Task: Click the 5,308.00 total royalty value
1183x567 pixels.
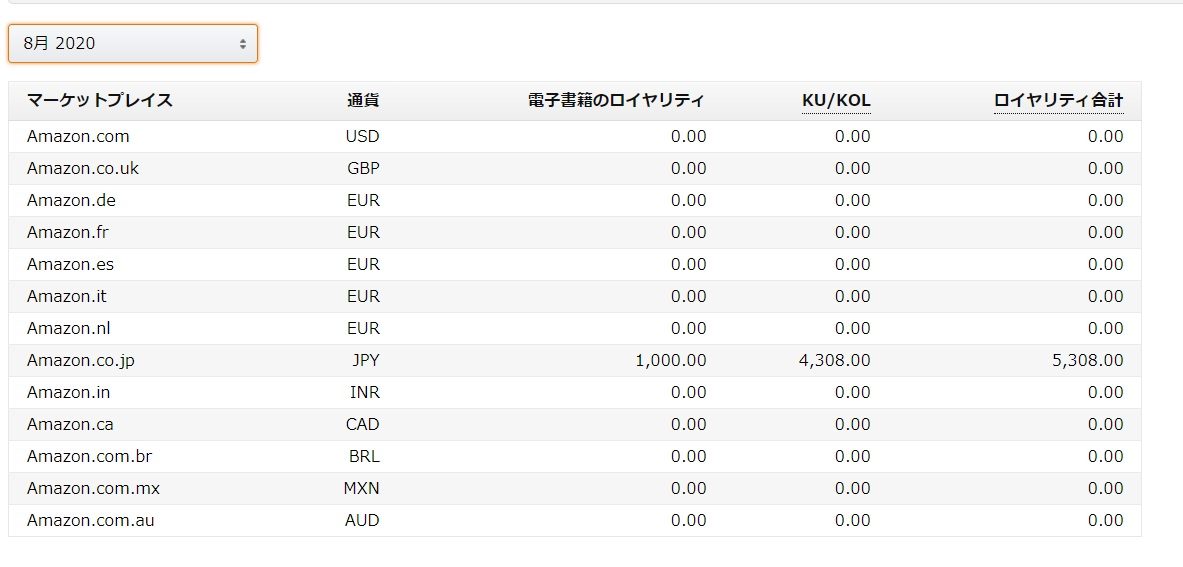Action: pyautogui.click(x=1087, y=360)
